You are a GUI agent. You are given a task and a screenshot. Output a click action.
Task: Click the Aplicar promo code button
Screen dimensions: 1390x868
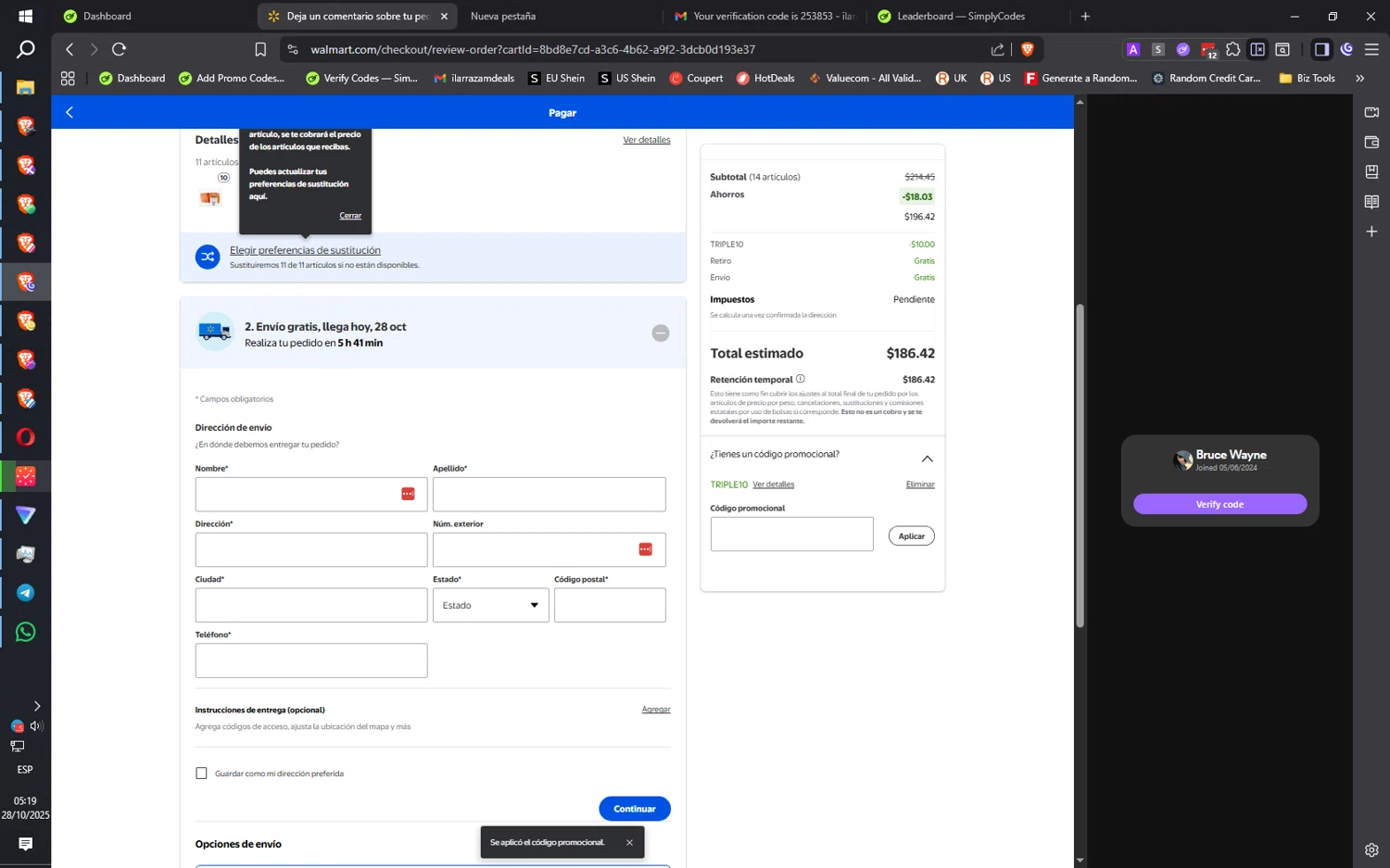click(912, 536)
